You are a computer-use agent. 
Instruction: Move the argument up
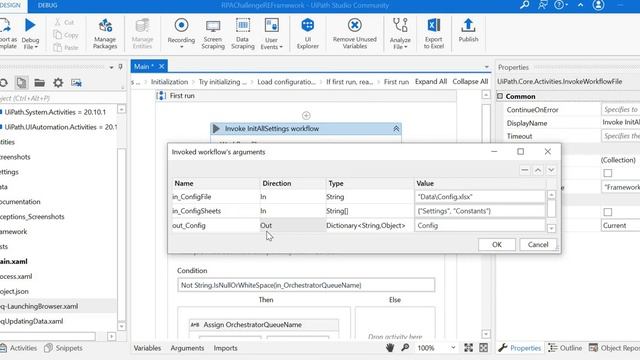538,170
